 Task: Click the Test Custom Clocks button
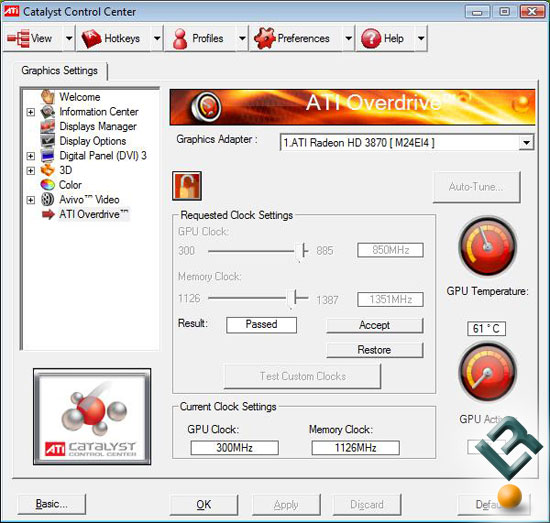click(x=303, y=376)
